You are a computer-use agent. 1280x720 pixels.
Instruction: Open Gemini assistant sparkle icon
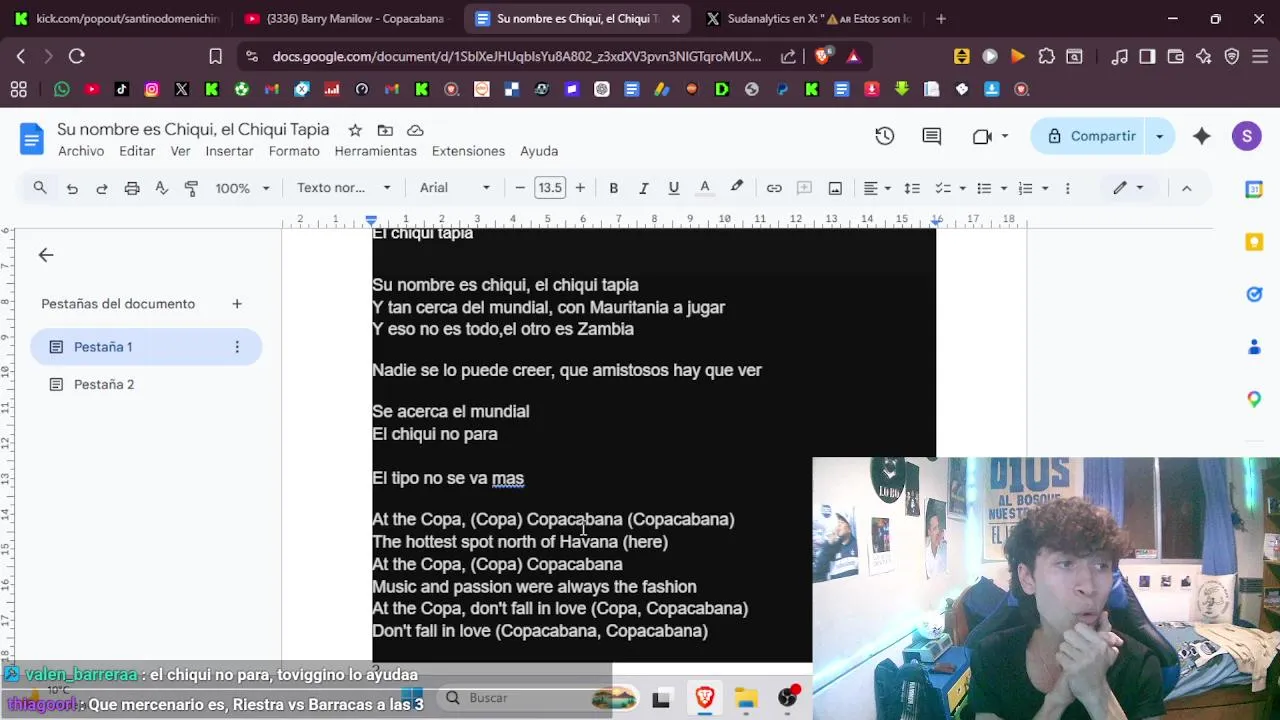click(x=1202, y=136)
